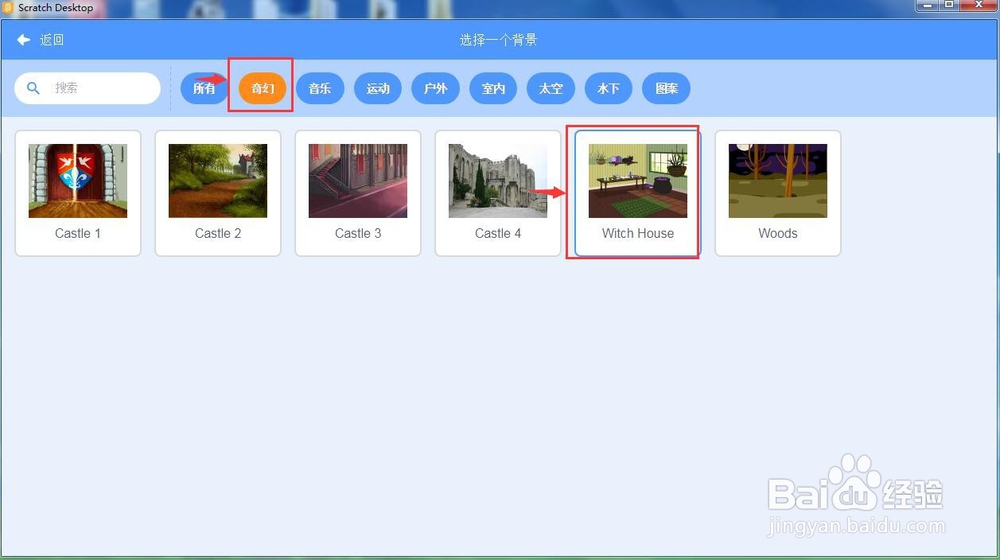Click the Scratch Desktop app icon in title bar
This screenshot has height=560, width=1000.
(8, 8)
